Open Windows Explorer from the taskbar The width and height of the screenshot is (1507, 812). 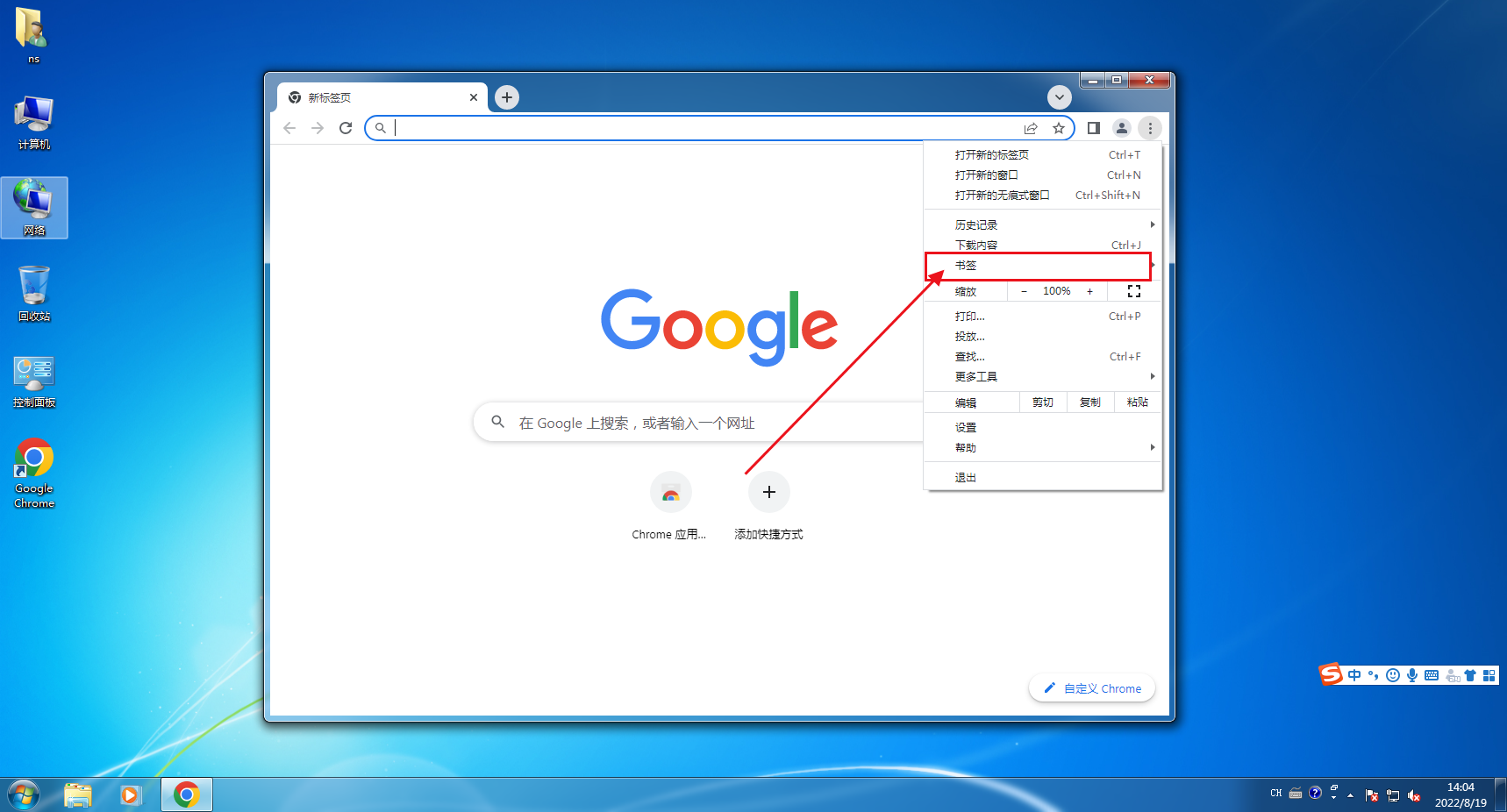(x=78, y=794)
